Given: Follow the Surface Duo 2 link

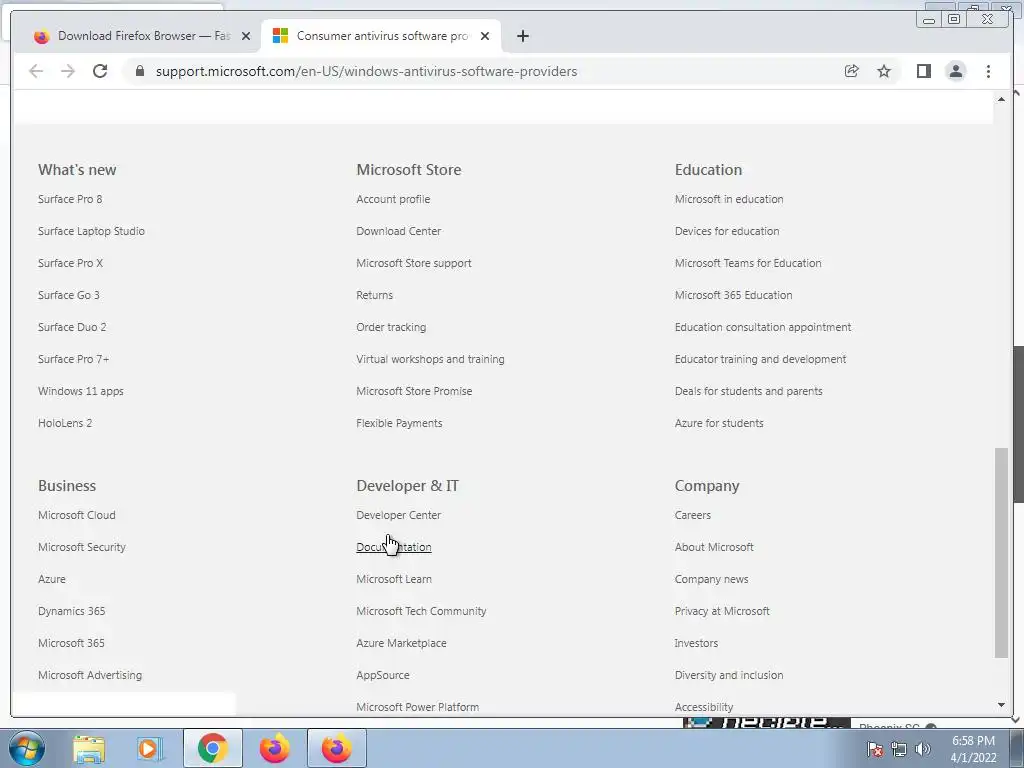Looking at the screenshot, I should [x=72, y=327].
